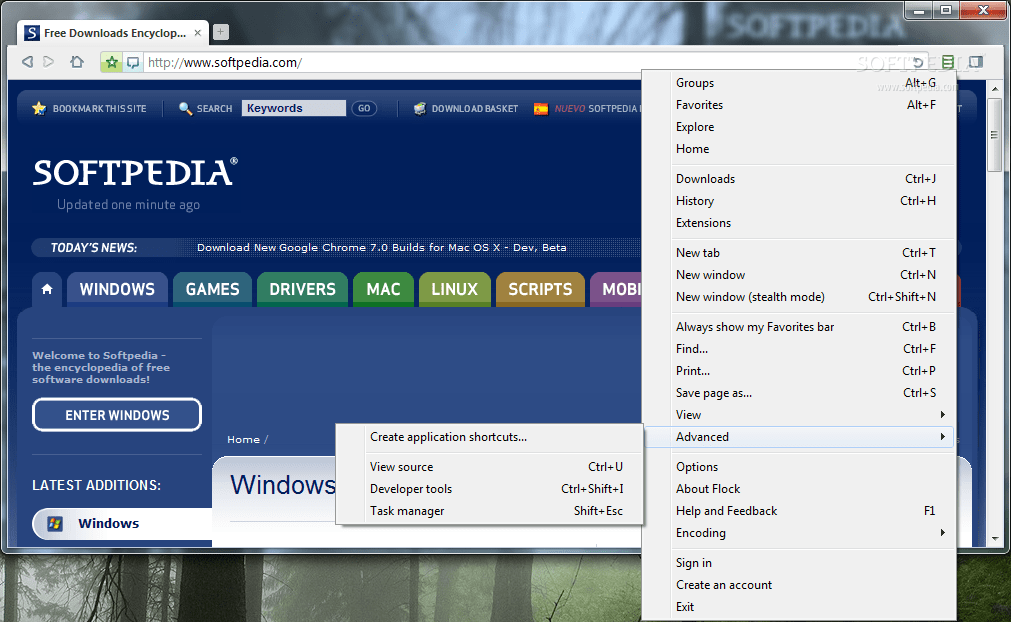
Task: Choose Create an account entry
Action: pos(800,585)
